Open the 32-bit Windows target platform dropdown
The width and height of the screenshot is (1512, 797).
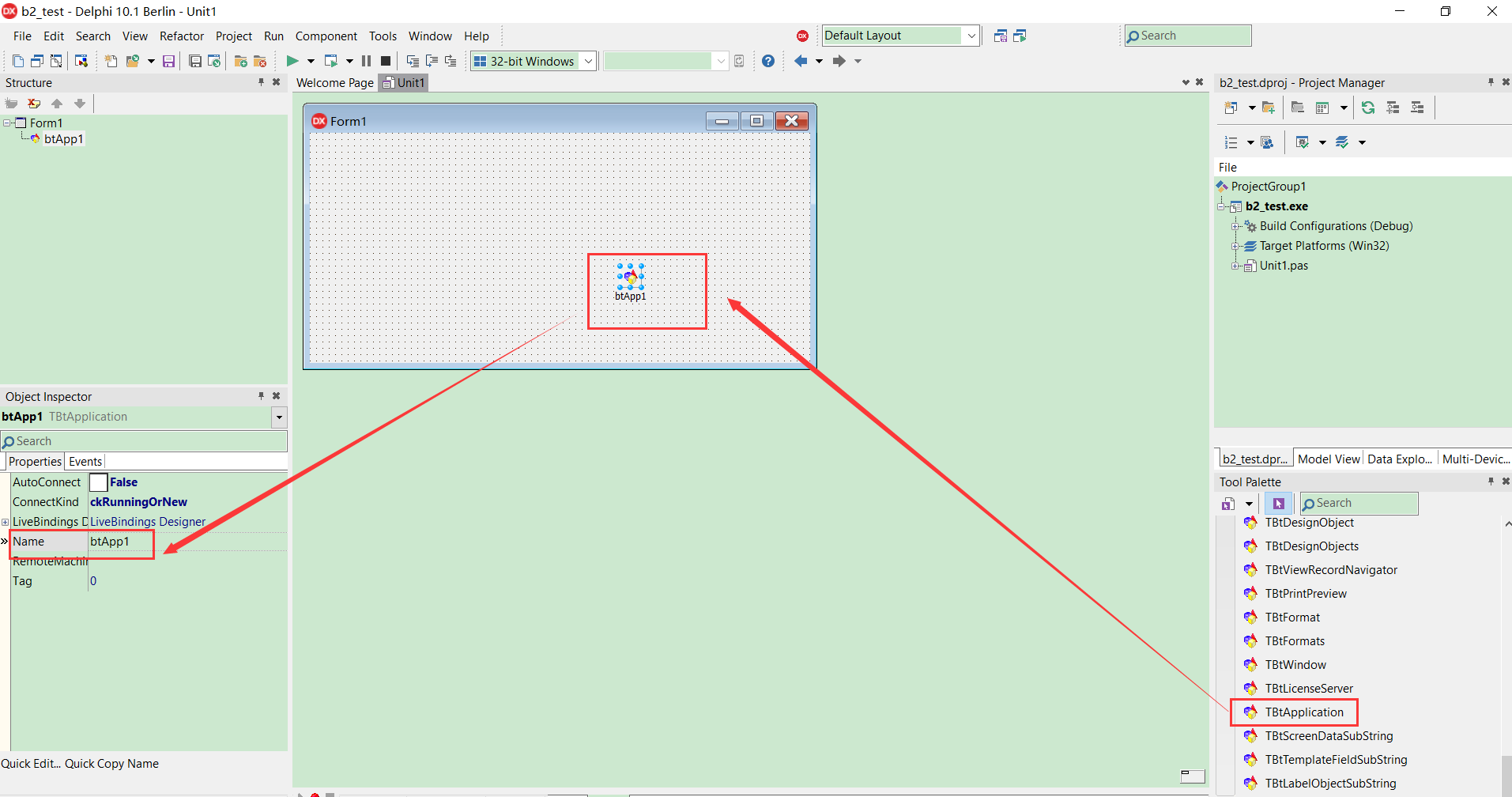(587, 61)
